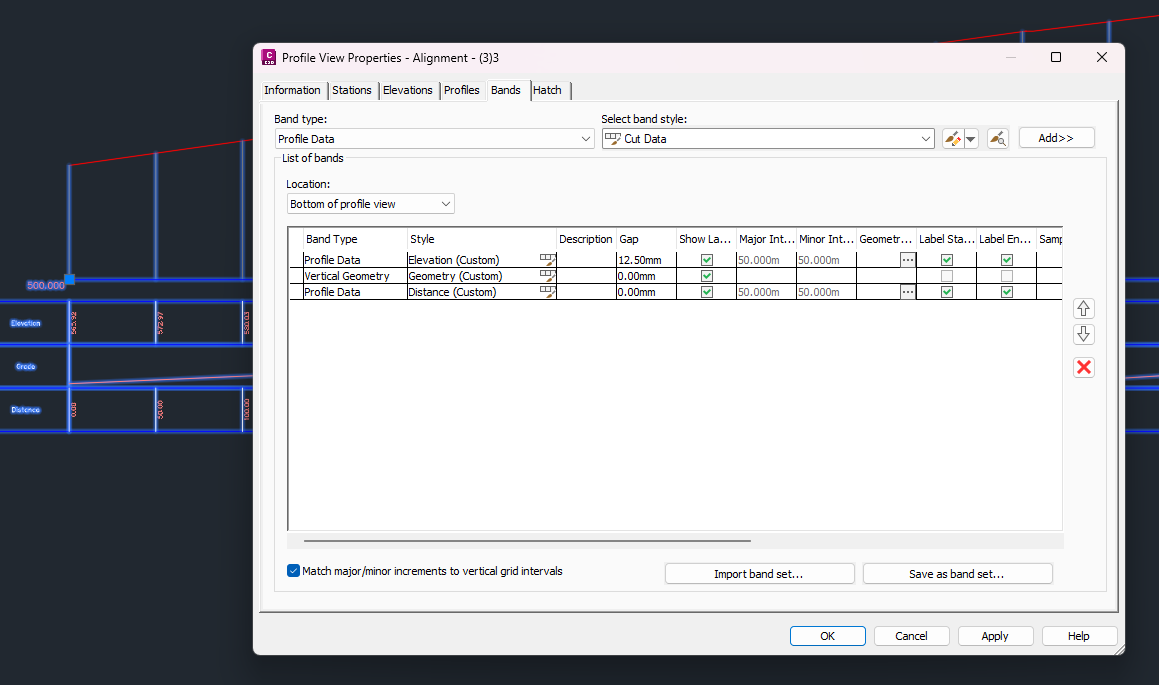
Task: Click the OK button
Action: [827, 636]
